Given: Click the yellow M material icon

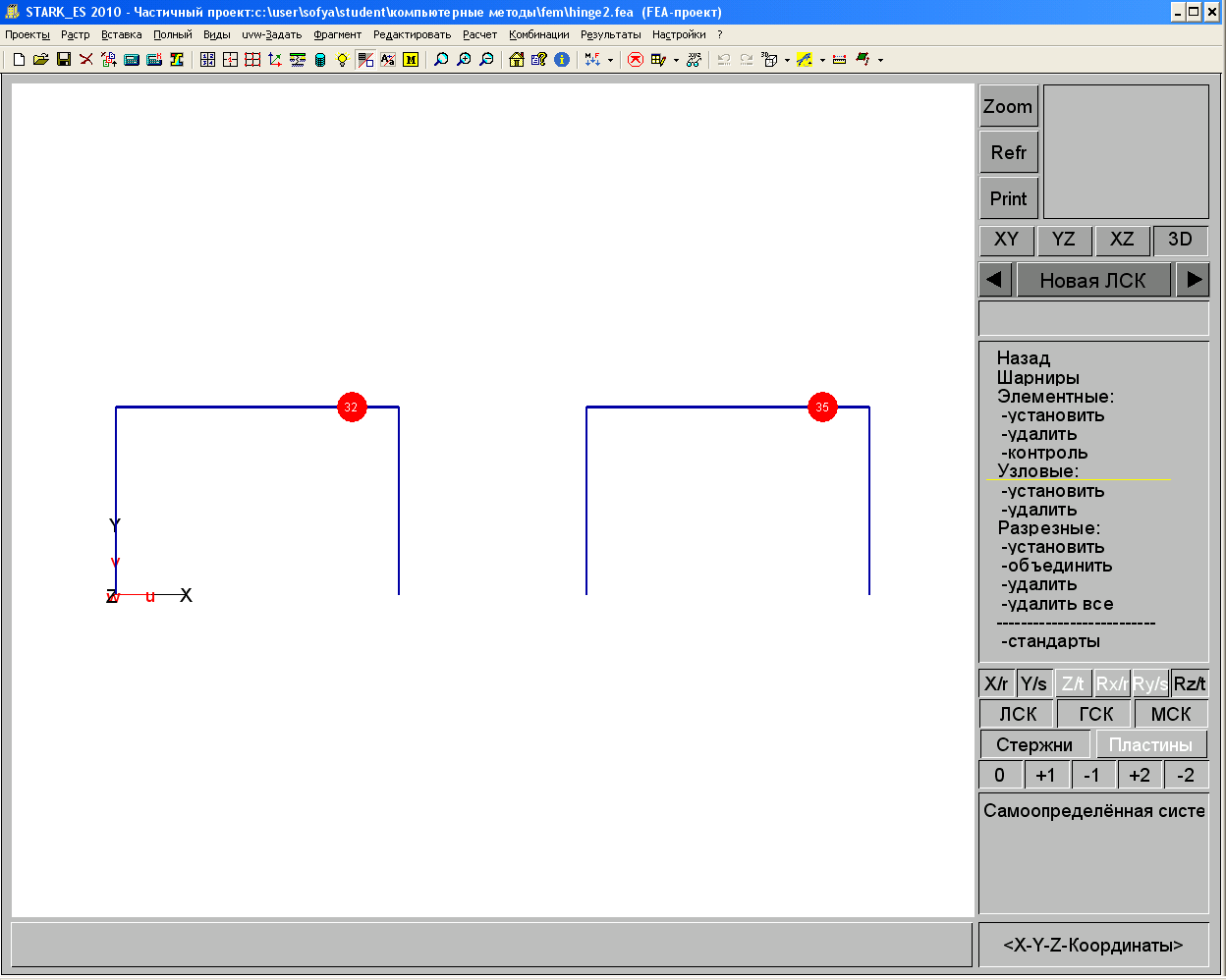Looking at the screenshot, I should pyautogui.click(x=411, y=60).
